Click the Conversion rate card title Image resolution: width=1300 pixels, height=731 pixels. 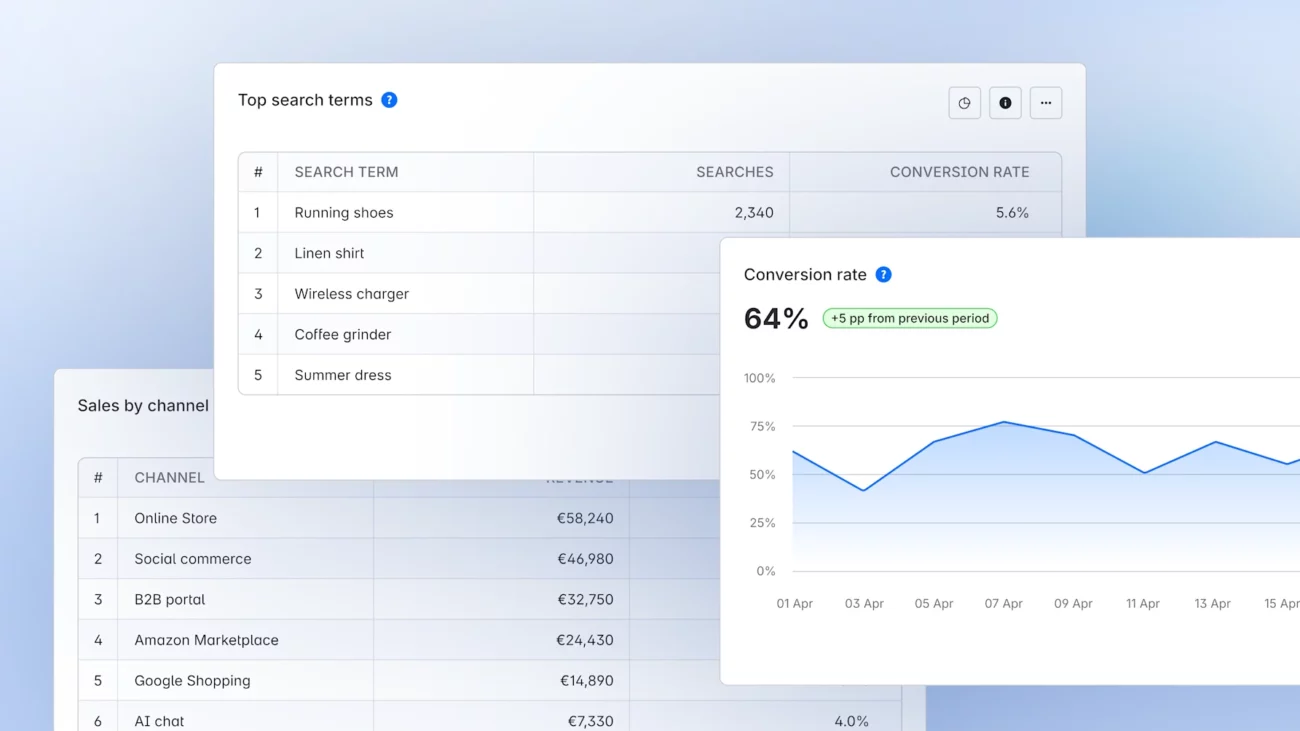click(805, 275)
